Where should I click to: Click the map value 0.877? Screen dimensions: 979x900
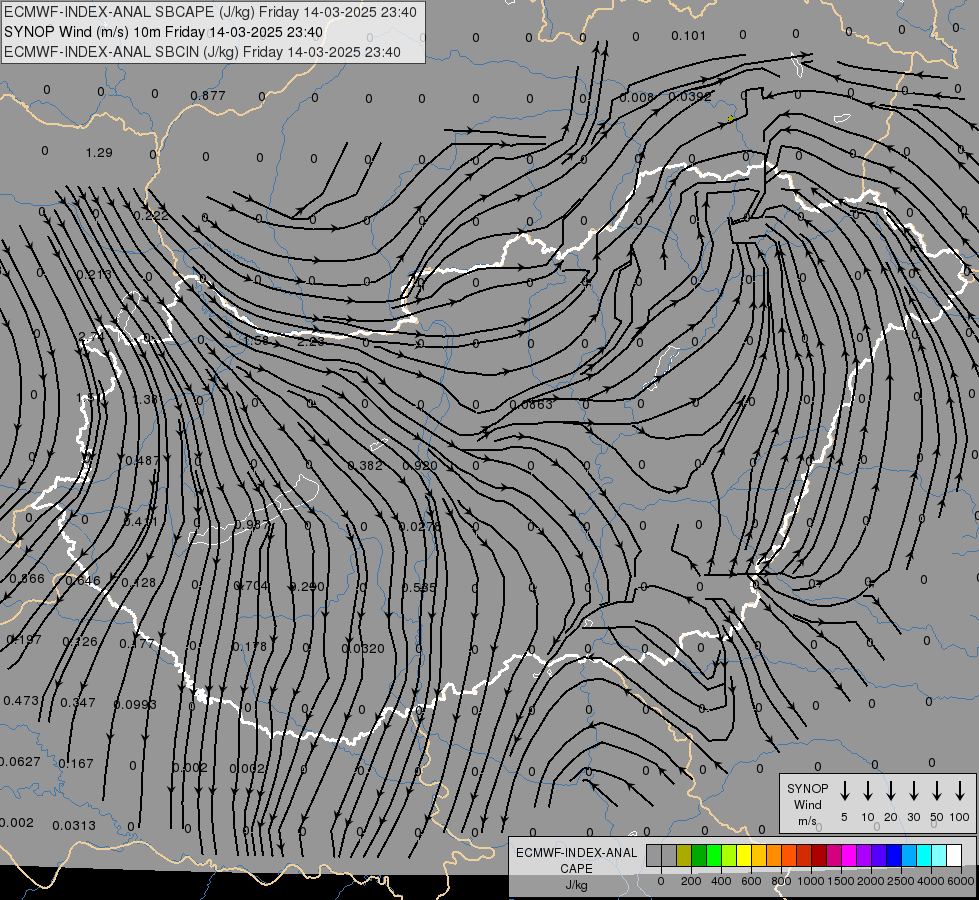(208, 96)
